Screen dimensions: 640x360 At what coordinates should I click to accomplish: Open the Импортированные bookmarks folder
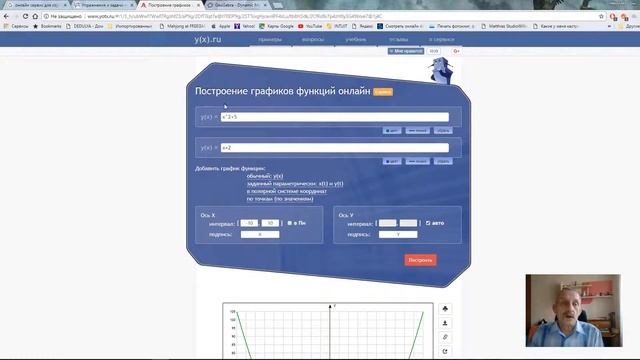click(x=129, y=26)
